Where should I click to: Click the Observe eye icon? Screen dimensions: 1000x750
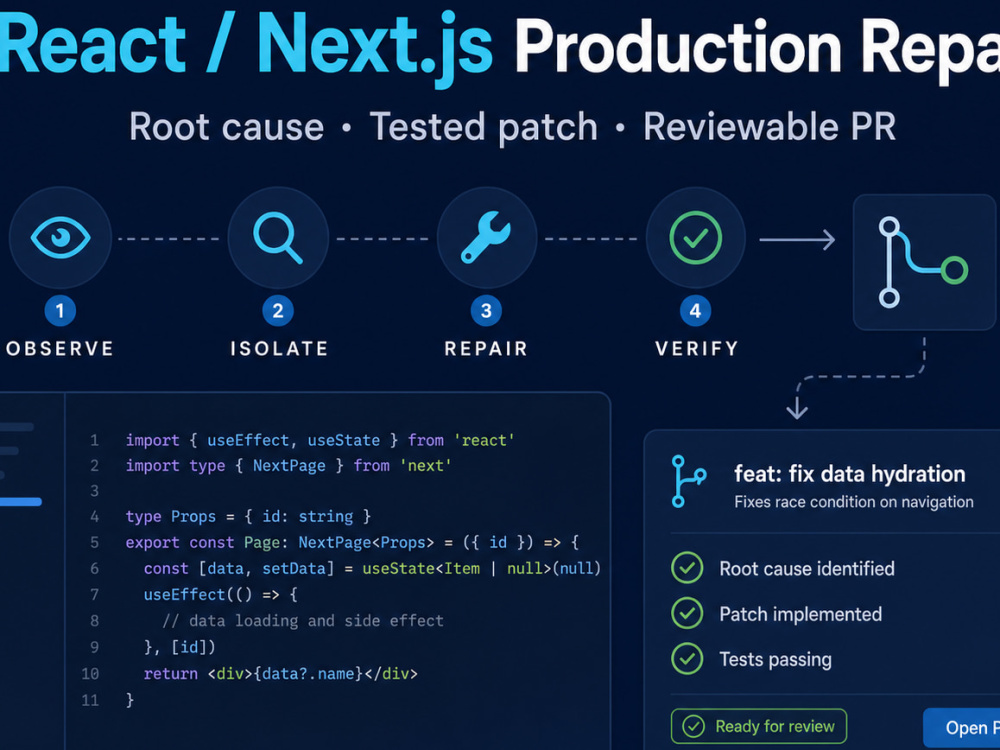click(60, 238)
